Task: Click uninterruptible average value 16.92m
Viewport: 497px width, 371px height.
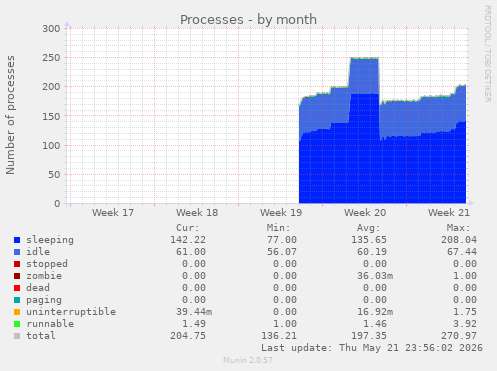Action: click(375, 312)
